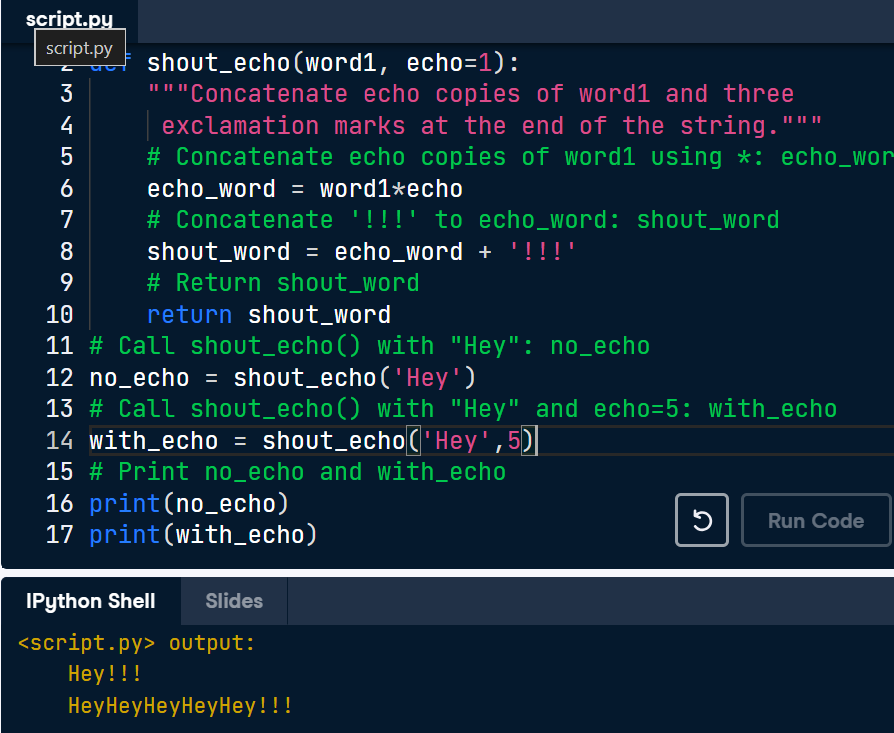
Task: Click line number 6 in the gutter
Action: (x=67, y=188)
